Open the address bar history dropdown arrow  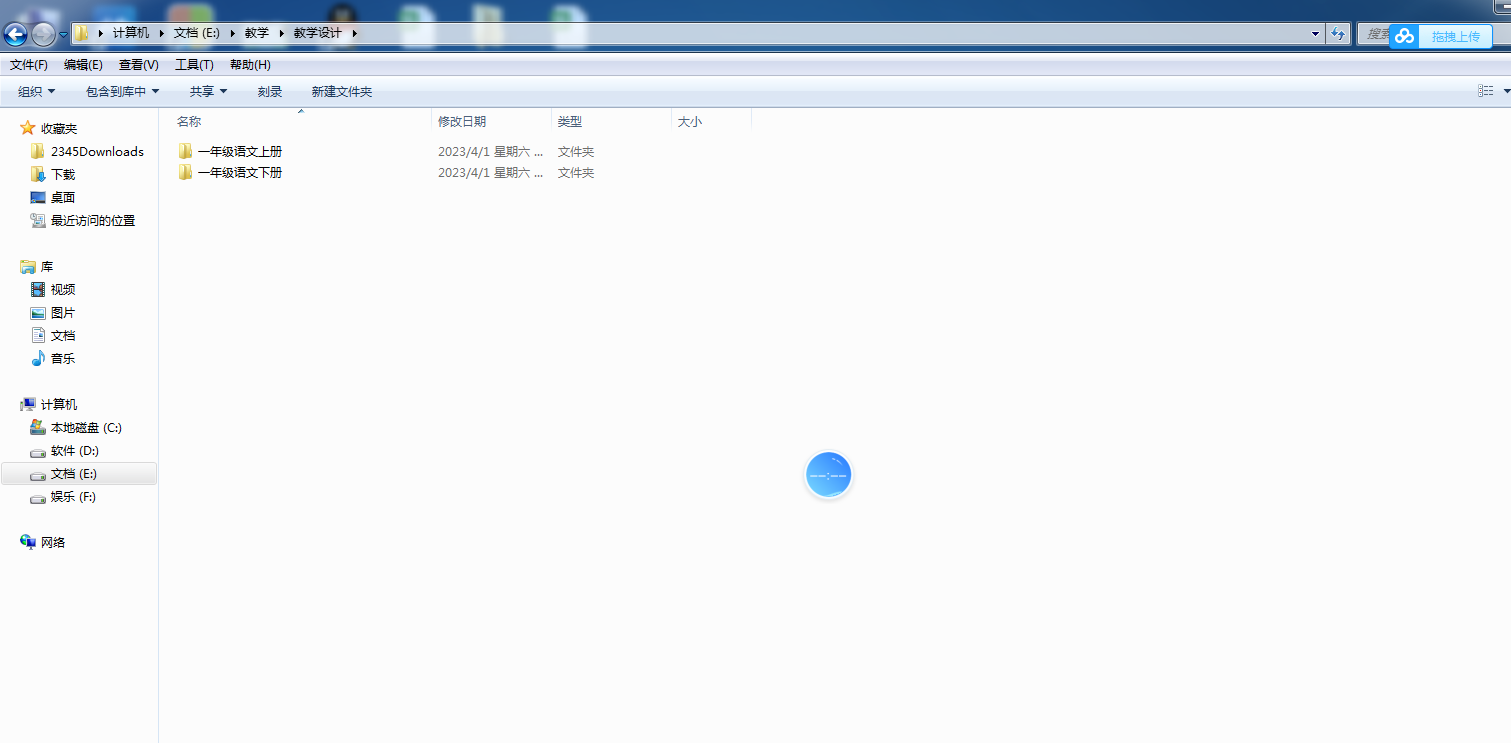[x=1315, y=34]
